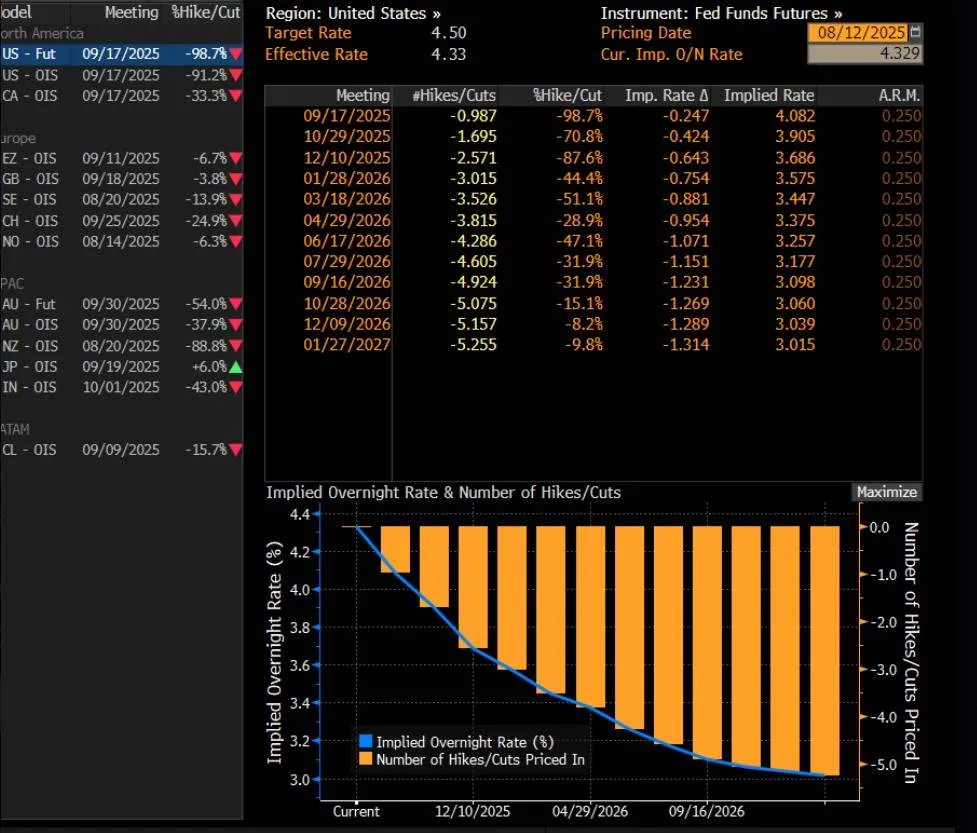Click the red down arrow beside SE - OIS
This screenshot has height=833, width=977.
tap(235, 199)
